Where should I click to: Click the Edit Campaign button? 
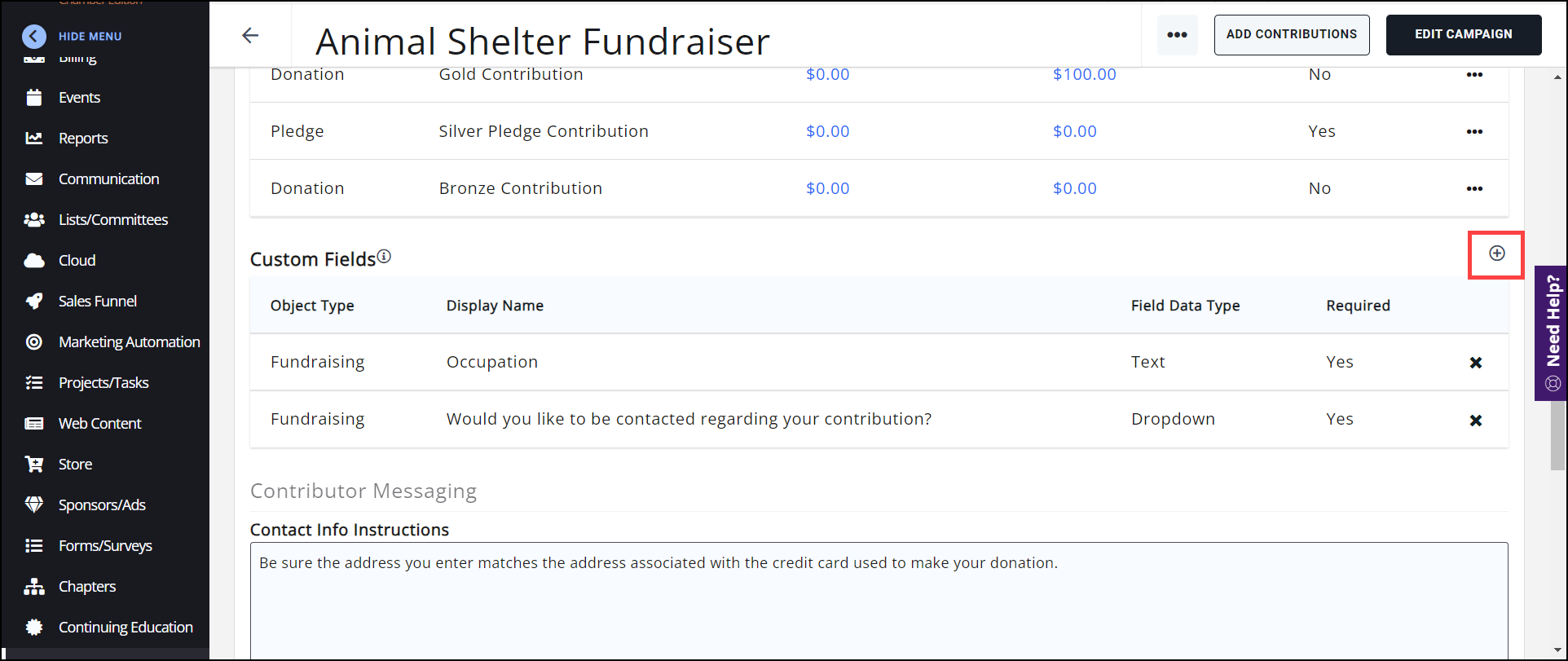tap(1463, 35)
